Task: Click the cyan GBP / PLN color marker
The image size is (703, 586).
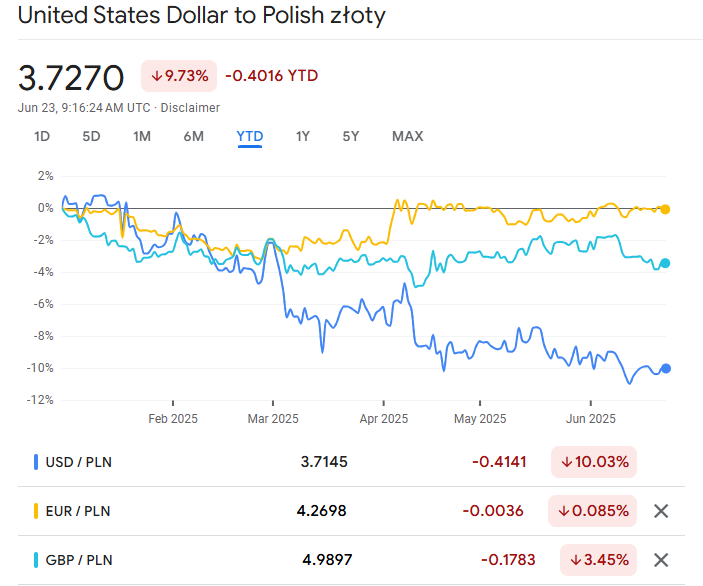Action: click(36, 560)
